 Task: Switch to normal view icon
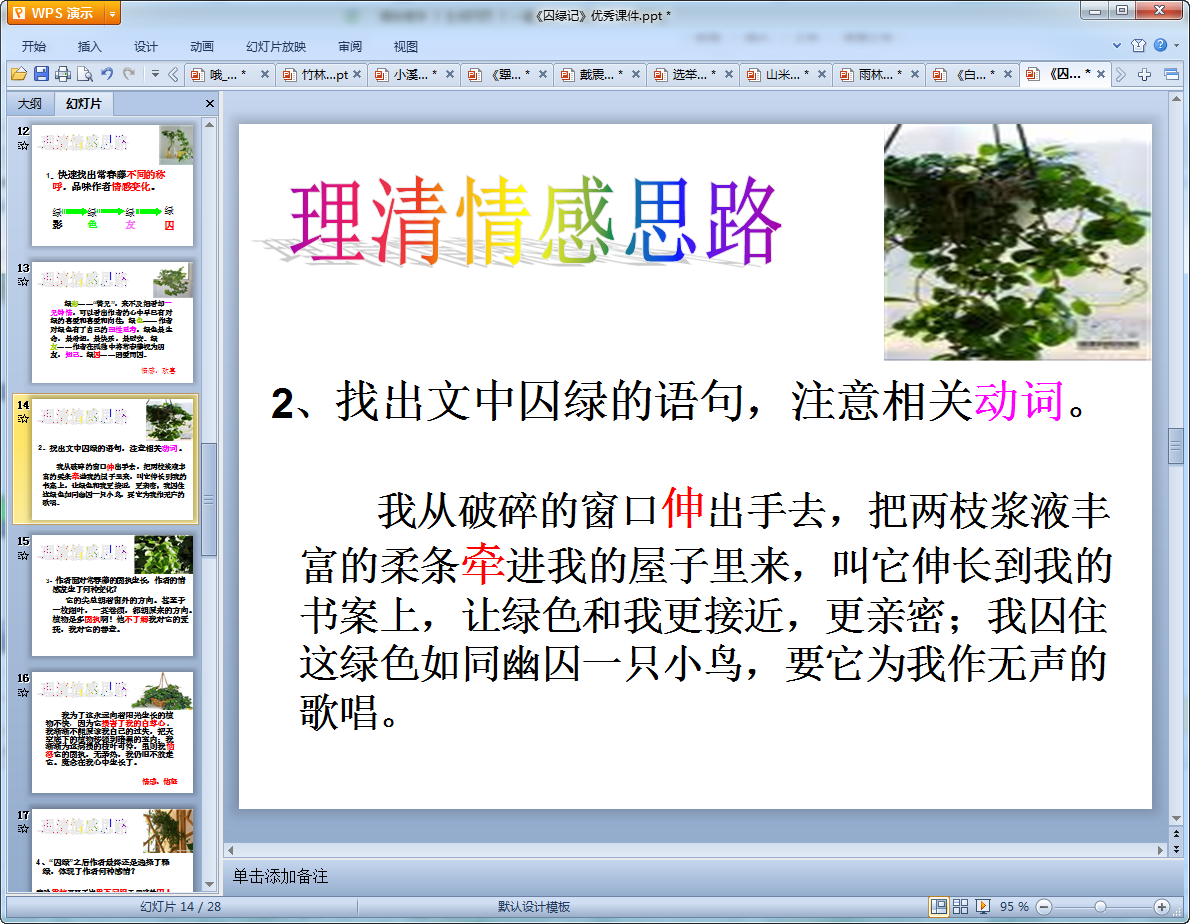[939, 907]
